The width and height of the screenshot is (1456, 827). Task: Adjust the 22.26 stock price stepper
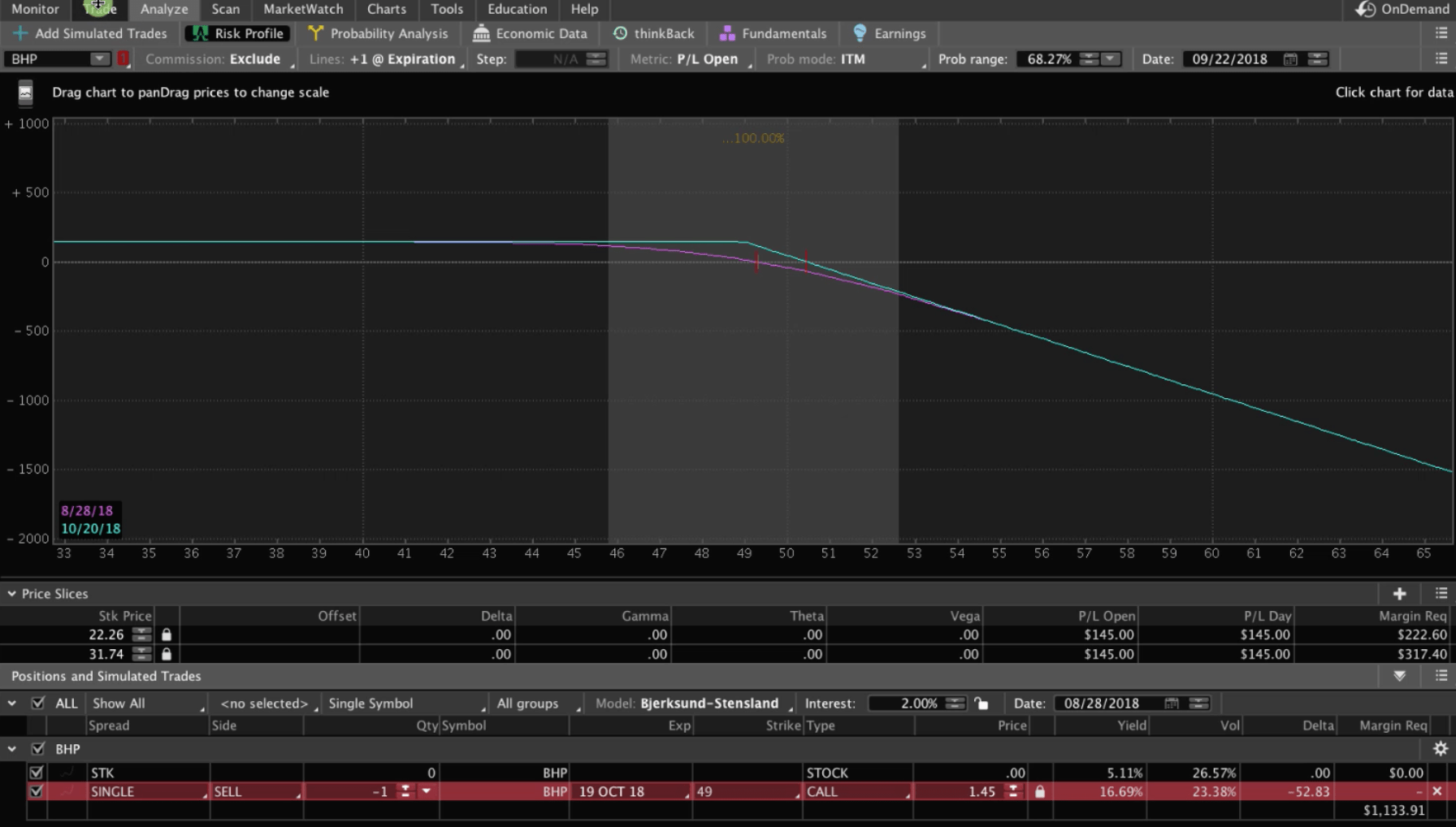pos(141,634)
